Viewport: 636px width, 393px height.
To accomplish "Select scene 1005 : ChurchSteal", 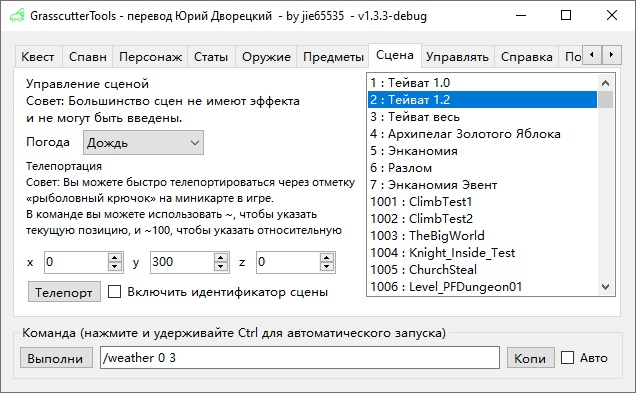I will (482, 270).
